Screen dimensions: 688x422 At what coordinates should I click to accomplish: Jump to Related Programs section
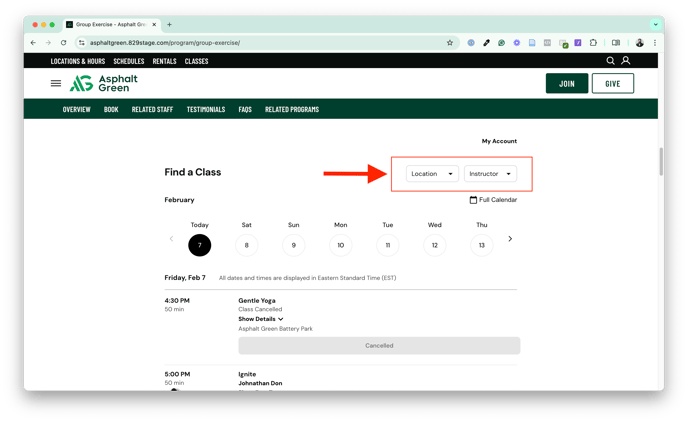pos(292,109)
